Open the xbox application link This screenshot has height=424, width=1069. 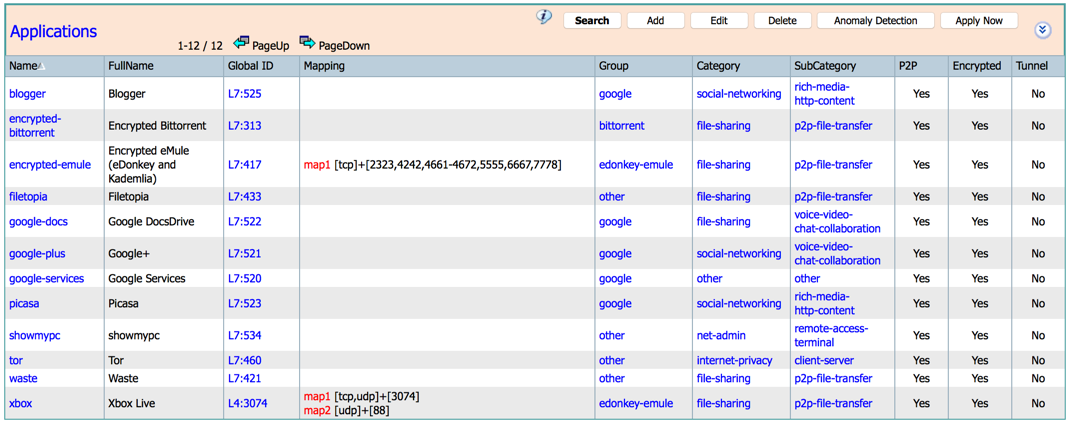20,403
